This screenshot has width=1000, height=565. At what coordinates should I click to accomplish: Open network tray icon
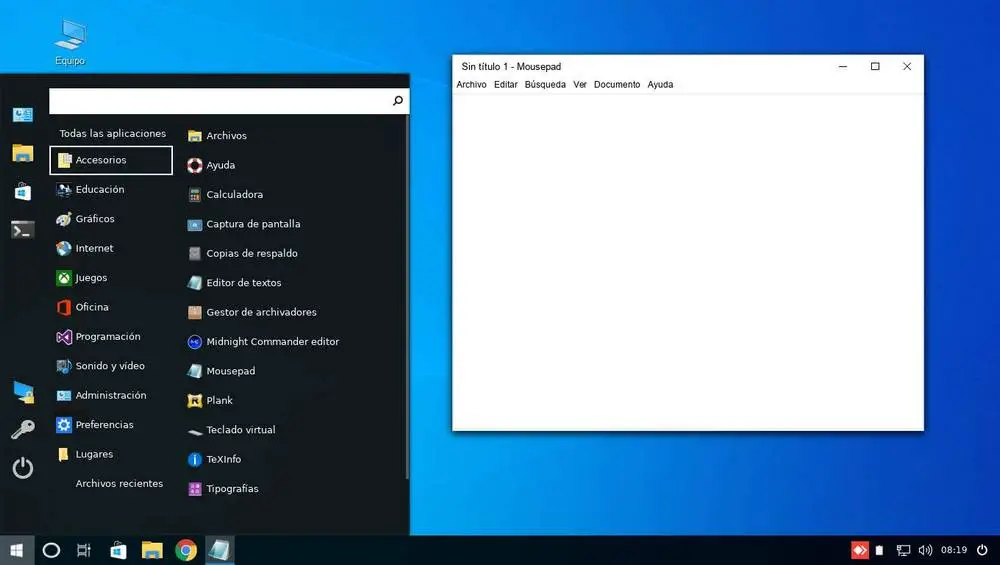point(903,550)
